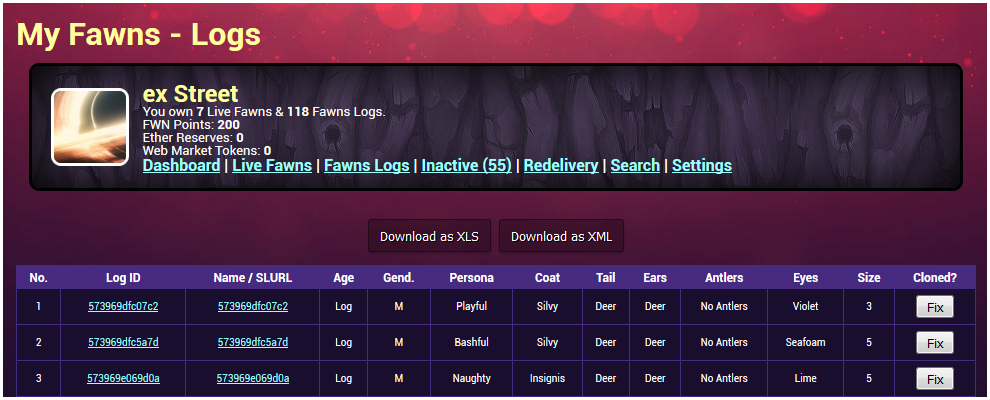Image resolution: width=990 pixels, height=400 pixels.
Task: Open Name/SLURL link 573969dfc07c2
Action: click(x=253, y=307)
